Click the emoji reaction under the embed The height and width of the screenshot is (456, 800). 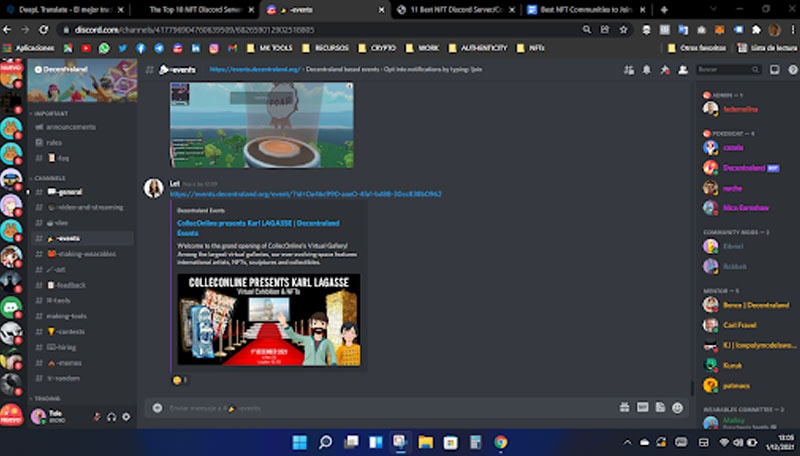pyautogui.click(x=180, y=380)
